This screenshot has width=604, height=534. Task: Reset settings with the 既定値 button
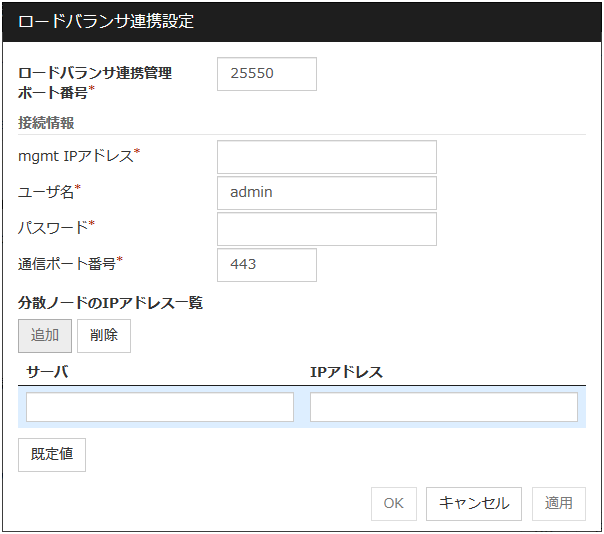tap(52, 454)
